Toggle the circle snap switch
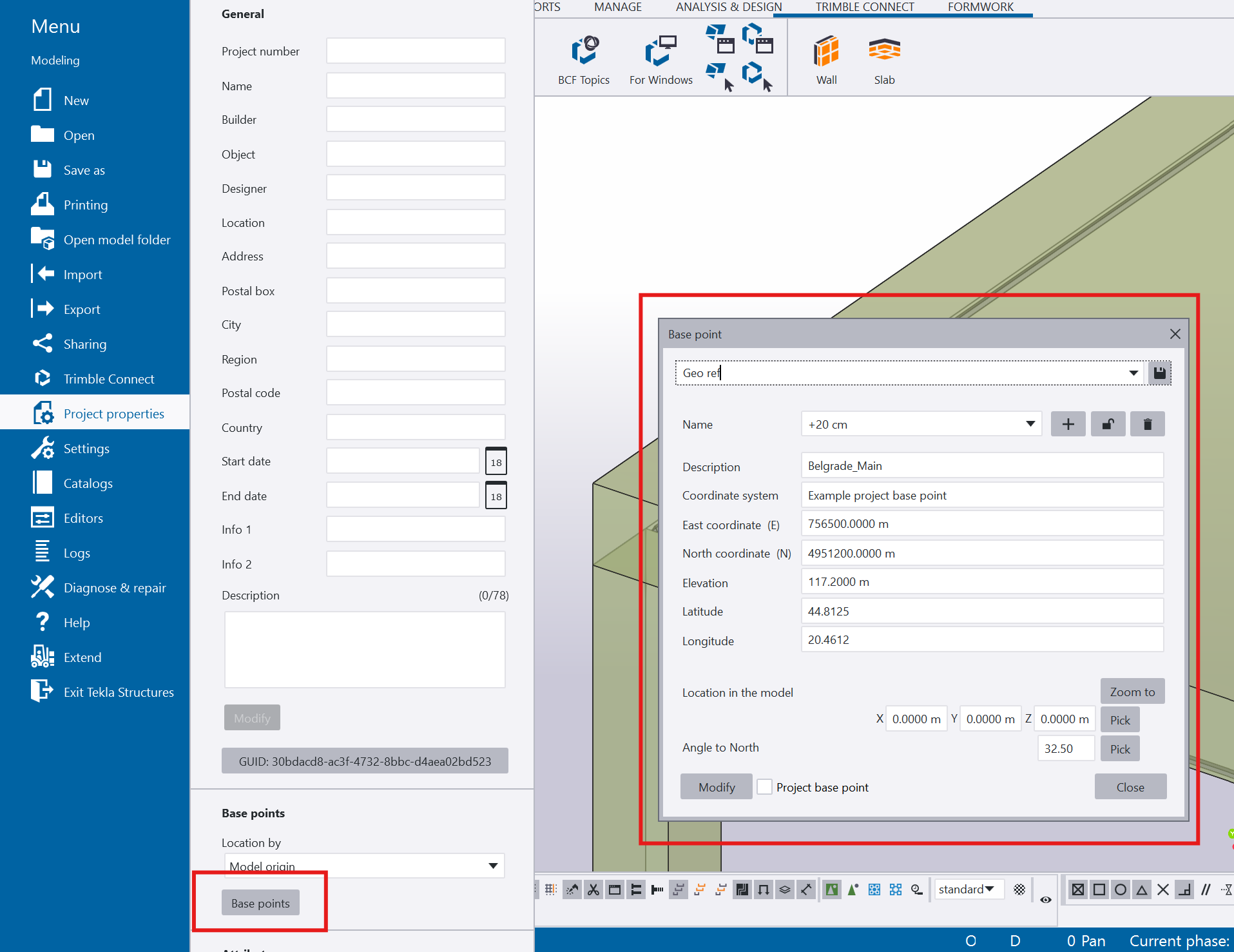 point(1121,889)
